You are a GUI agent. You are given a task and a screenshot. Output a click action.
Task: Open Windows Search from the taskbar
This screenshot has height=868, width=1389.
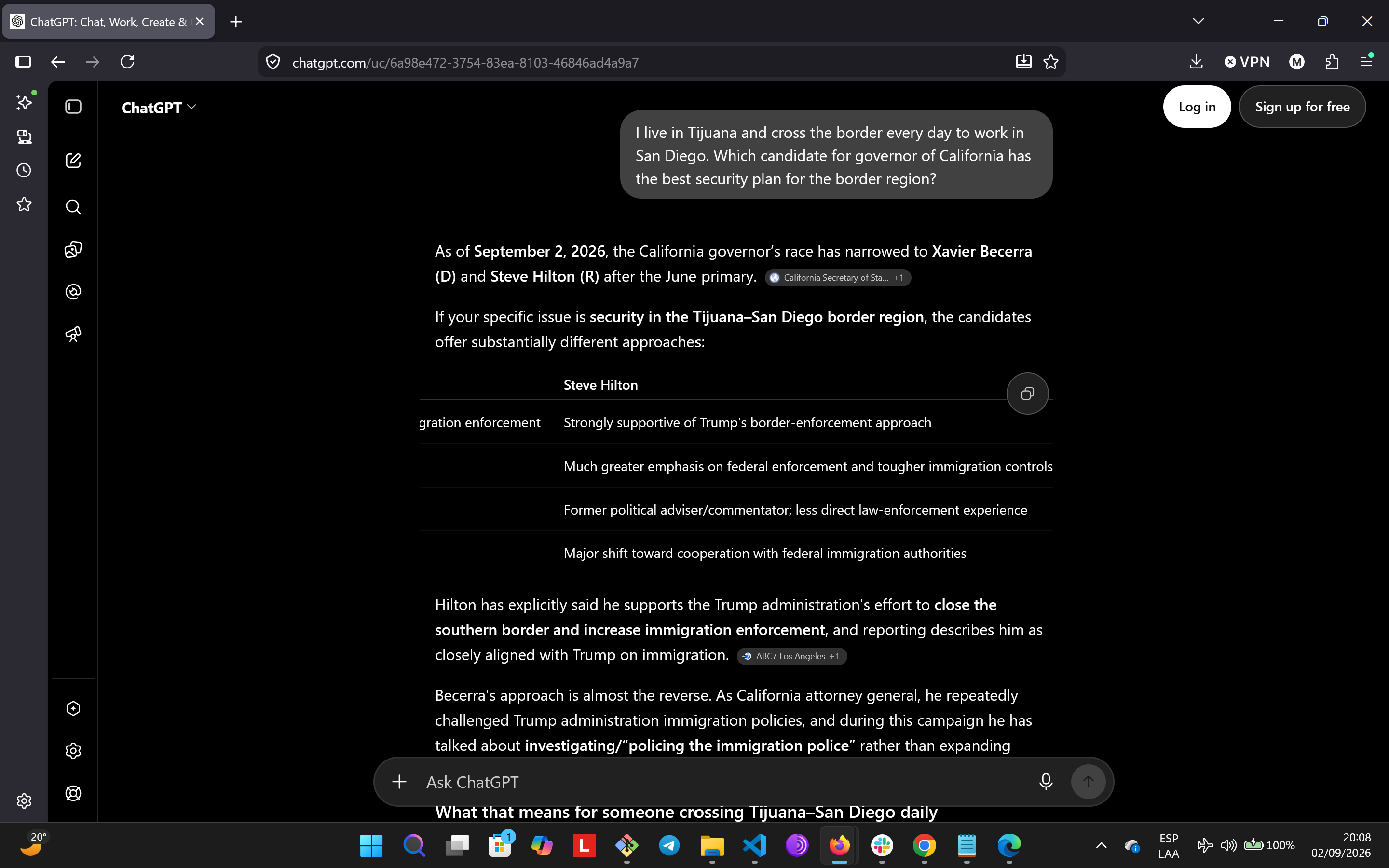414,845
